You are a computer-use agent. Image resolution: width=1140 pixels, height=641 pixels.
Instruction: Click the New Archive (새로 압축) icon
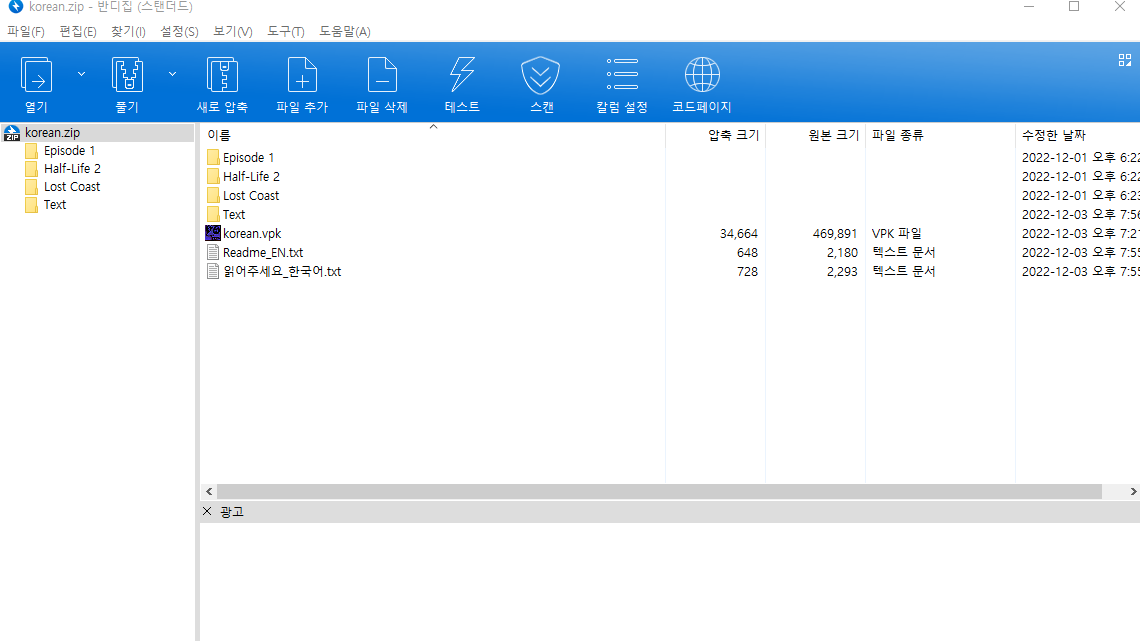pos(222,75)
